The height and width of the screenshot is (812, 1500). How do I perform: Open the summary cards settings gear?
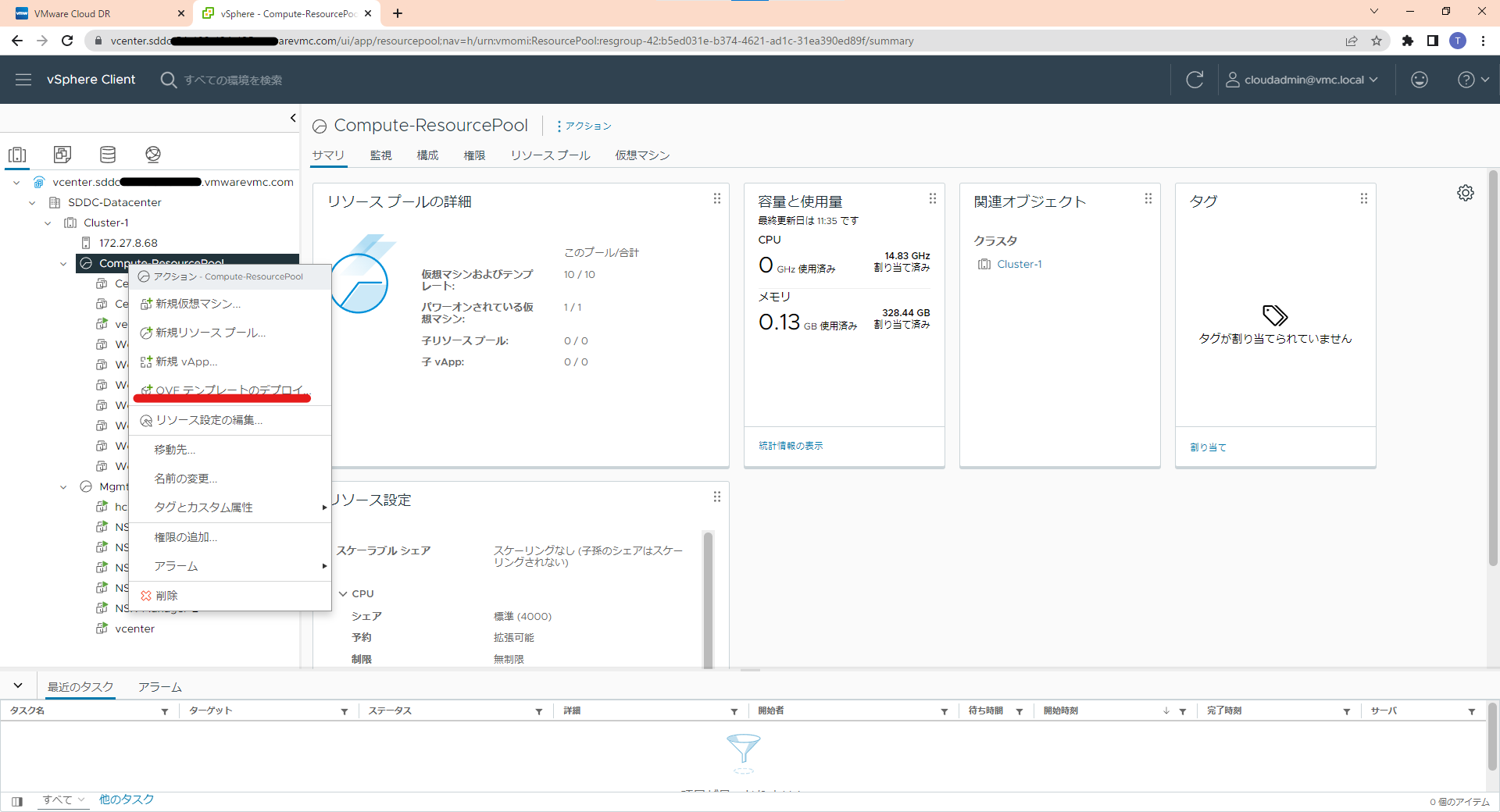[x=1466, y=193]
